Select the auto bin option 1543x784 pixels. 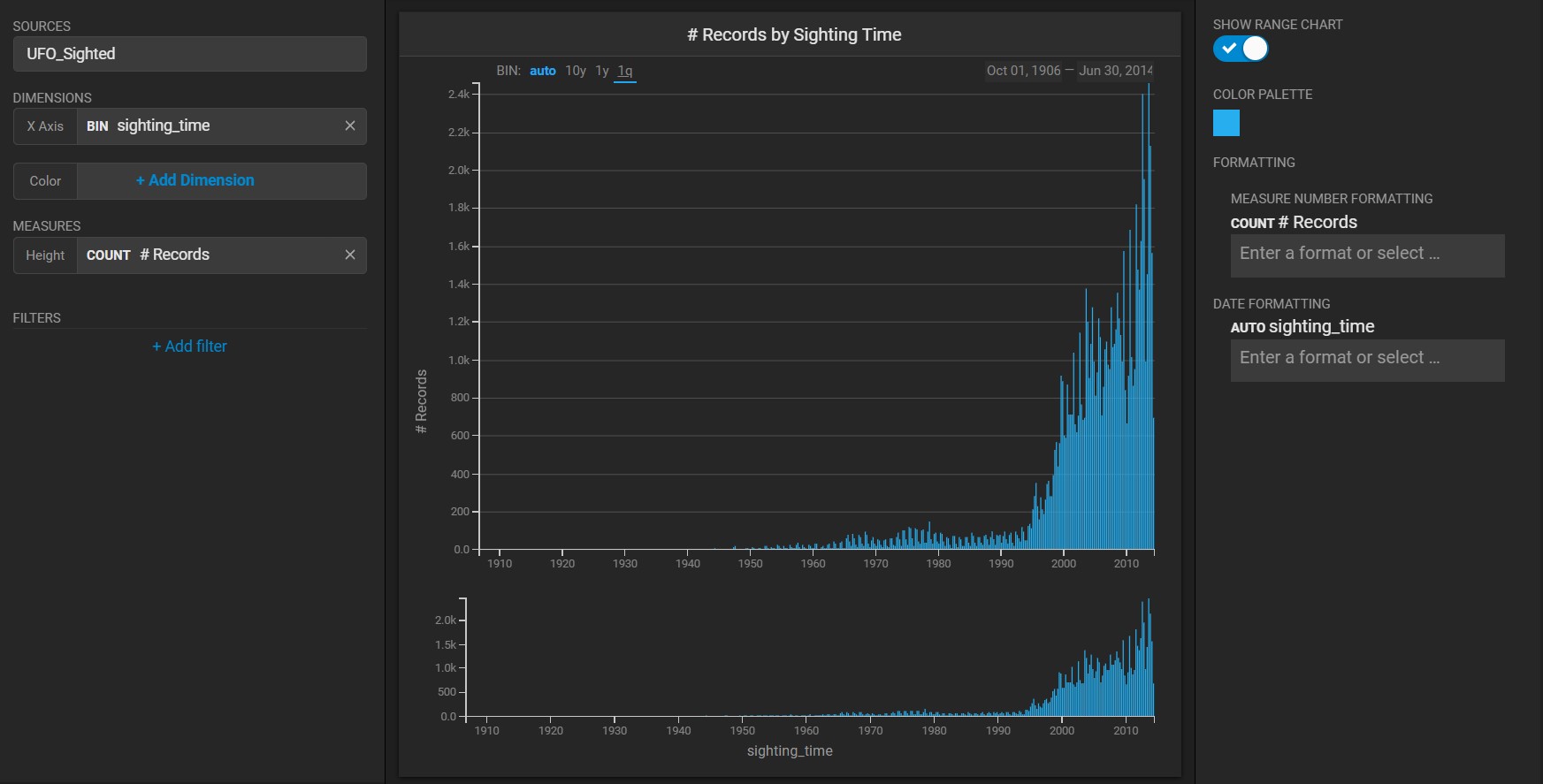542,71
